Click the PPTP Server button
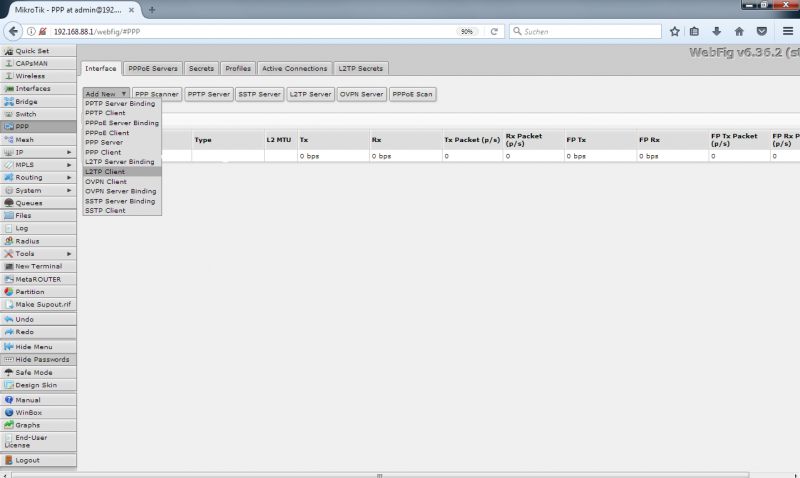This screenshot has height=478, width=800. coord(208,94)
